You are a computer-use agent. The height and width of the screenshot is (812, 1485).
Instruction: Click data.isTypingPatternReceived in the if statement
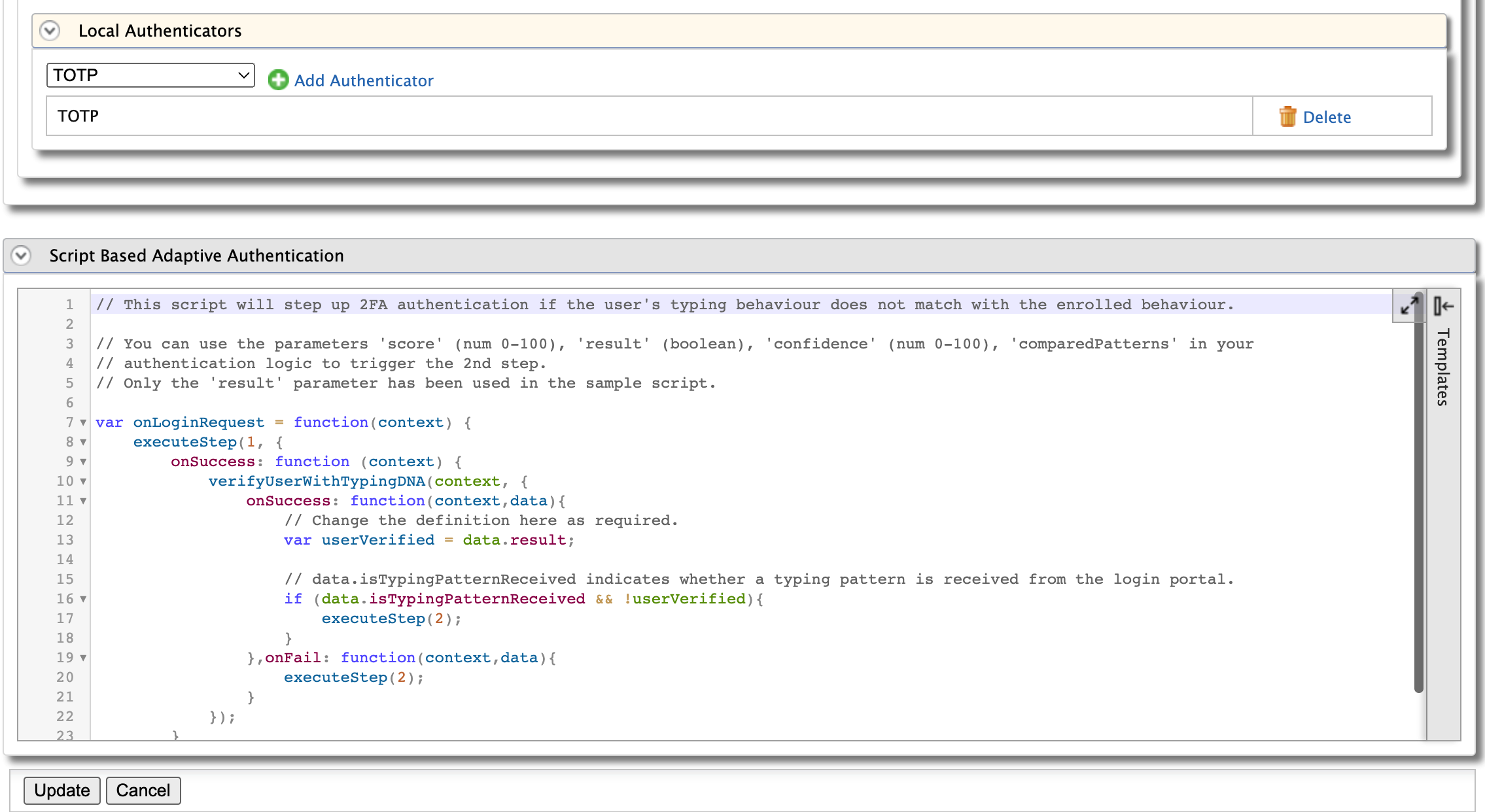click(453, 599)
